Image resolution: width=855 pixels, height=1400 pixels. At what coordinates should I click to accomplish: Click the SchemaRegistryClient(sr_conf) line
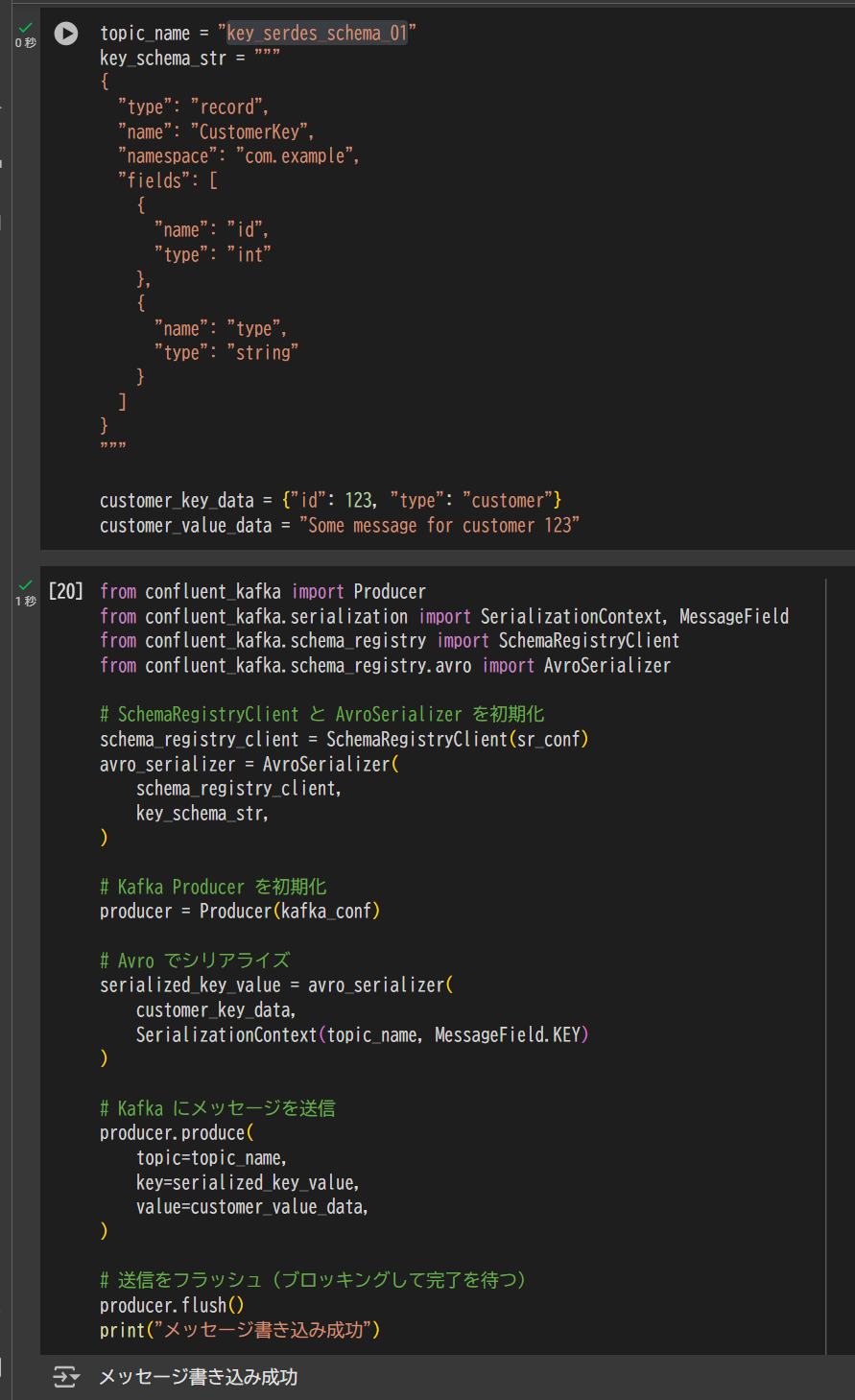coord(344,739)
